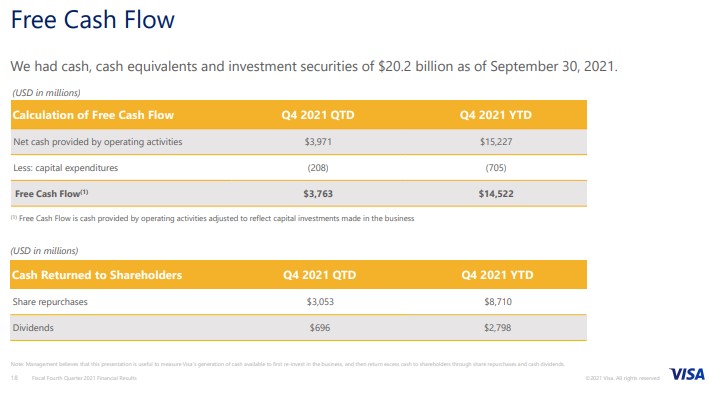Click the (208) capital expenditures value

(318, 168)
